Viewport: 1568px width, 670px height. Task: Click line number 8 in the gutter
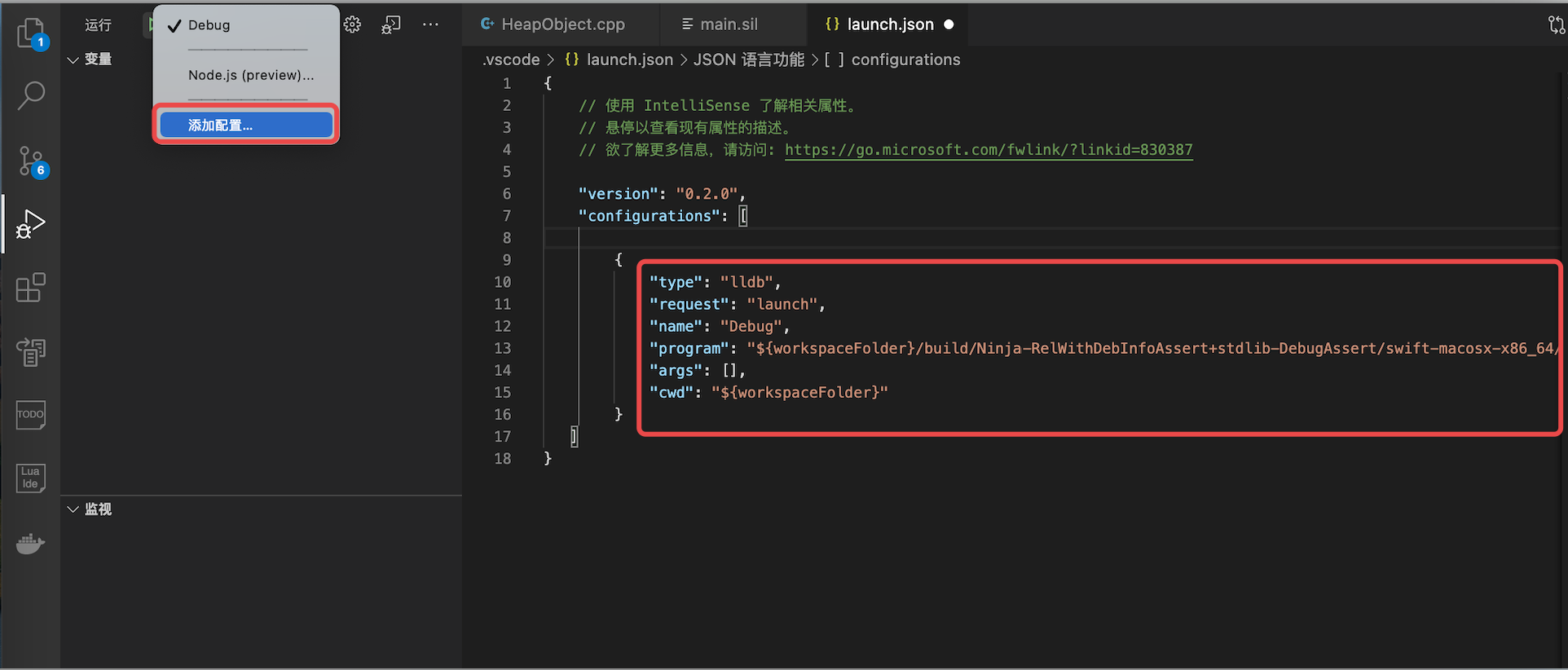[x=507, y=238]
